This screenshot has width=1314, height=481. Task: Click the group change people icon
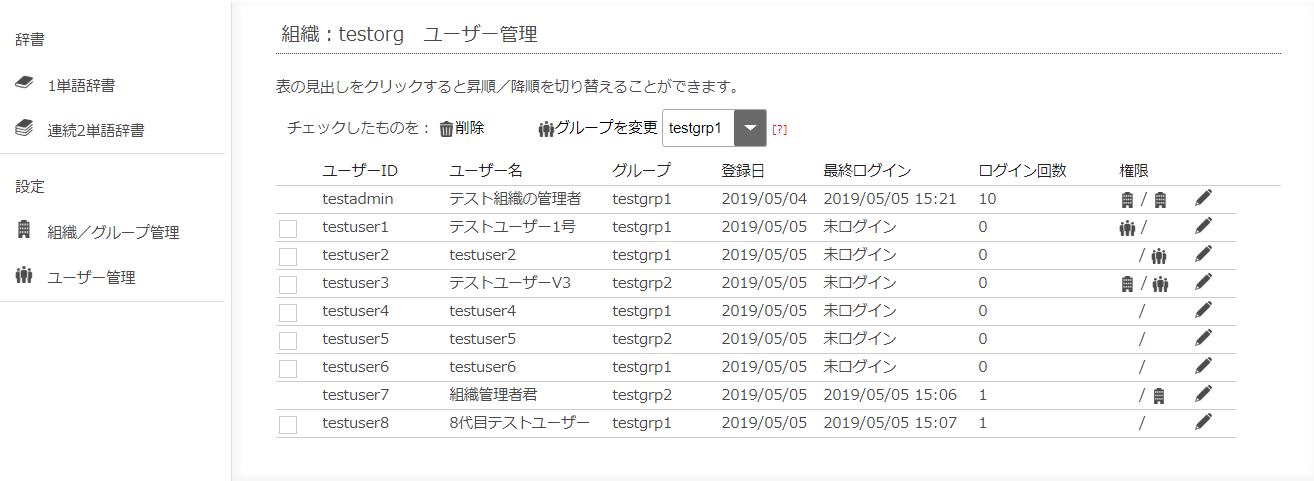546,128
